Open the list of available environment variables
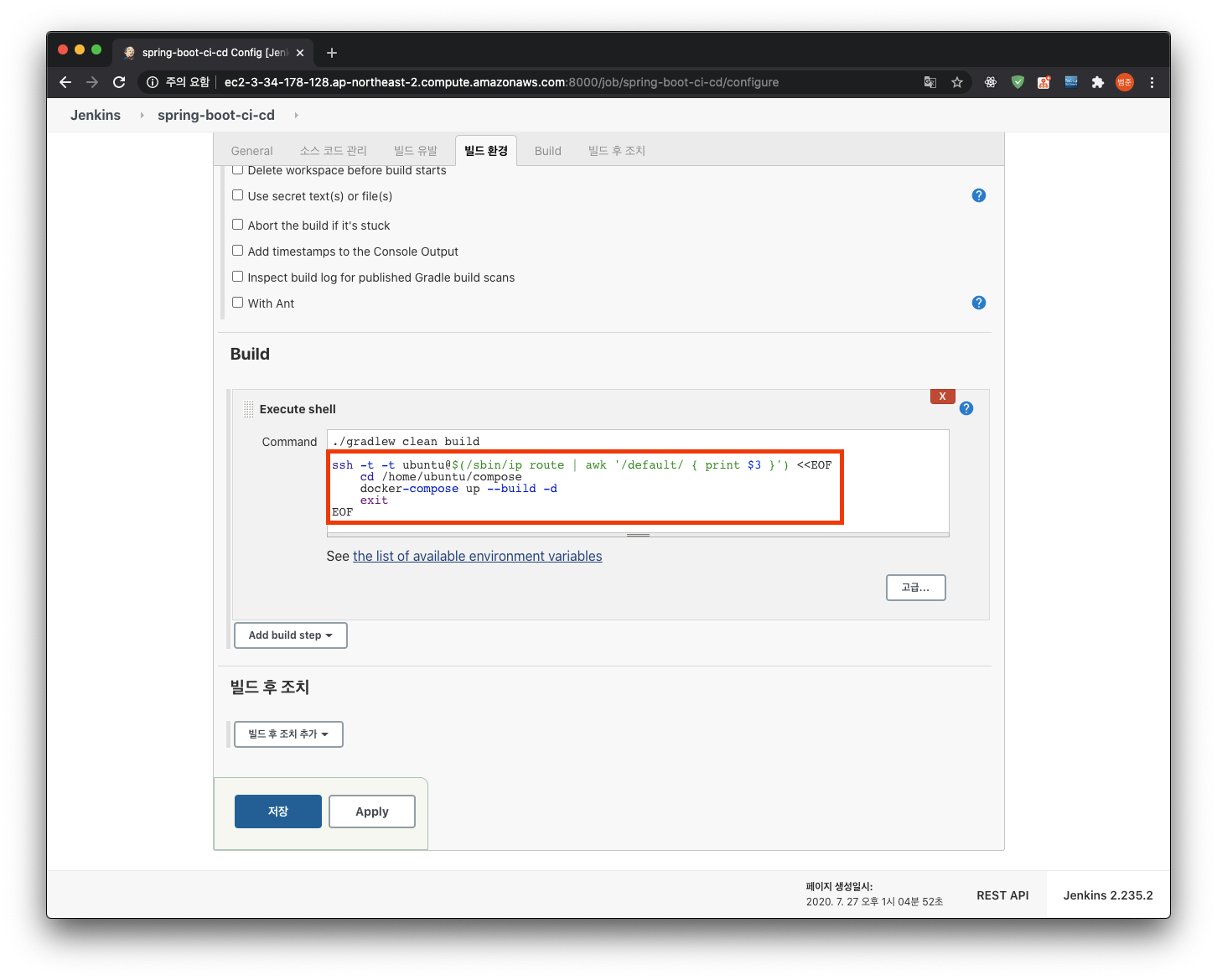This screenshot has height=980, width=1217. click(x=478, y=556)
